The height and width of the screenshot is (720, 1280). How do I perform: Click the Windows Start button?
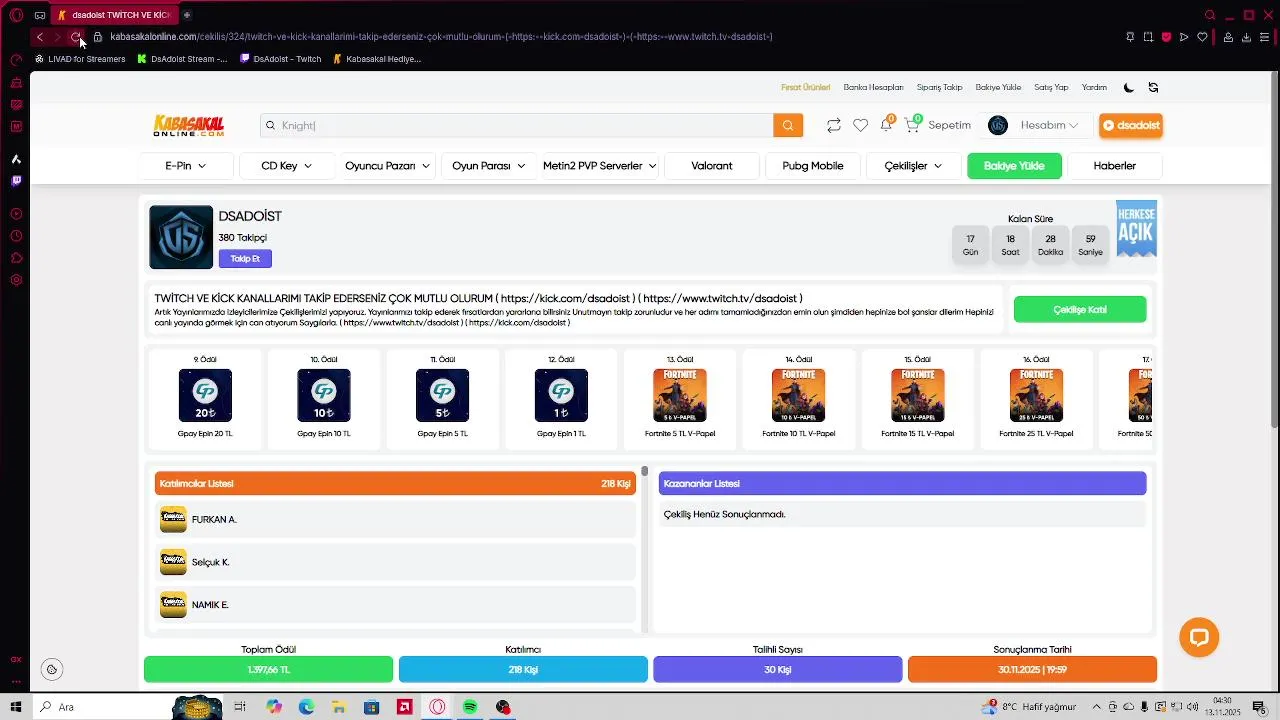click(16, 707)
